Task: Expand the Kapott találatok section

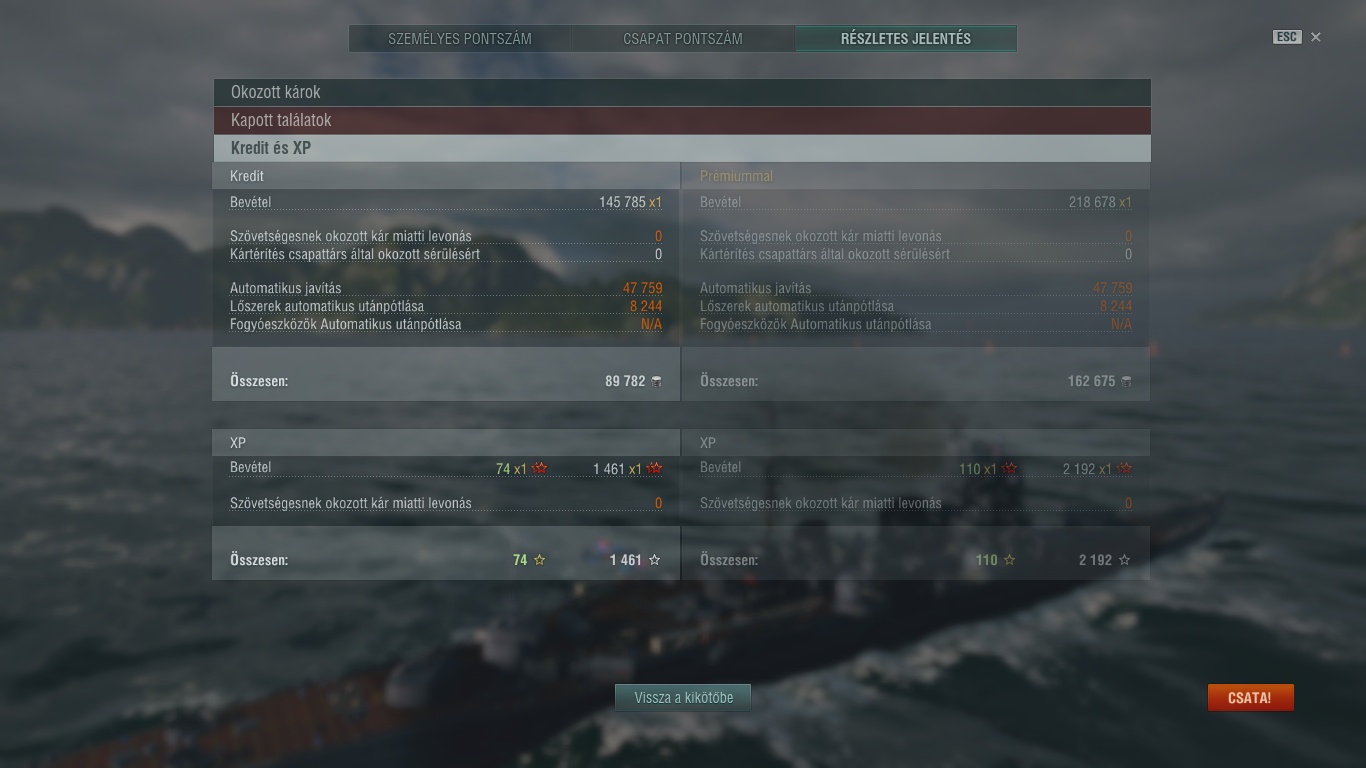Action: coord(682,120)
